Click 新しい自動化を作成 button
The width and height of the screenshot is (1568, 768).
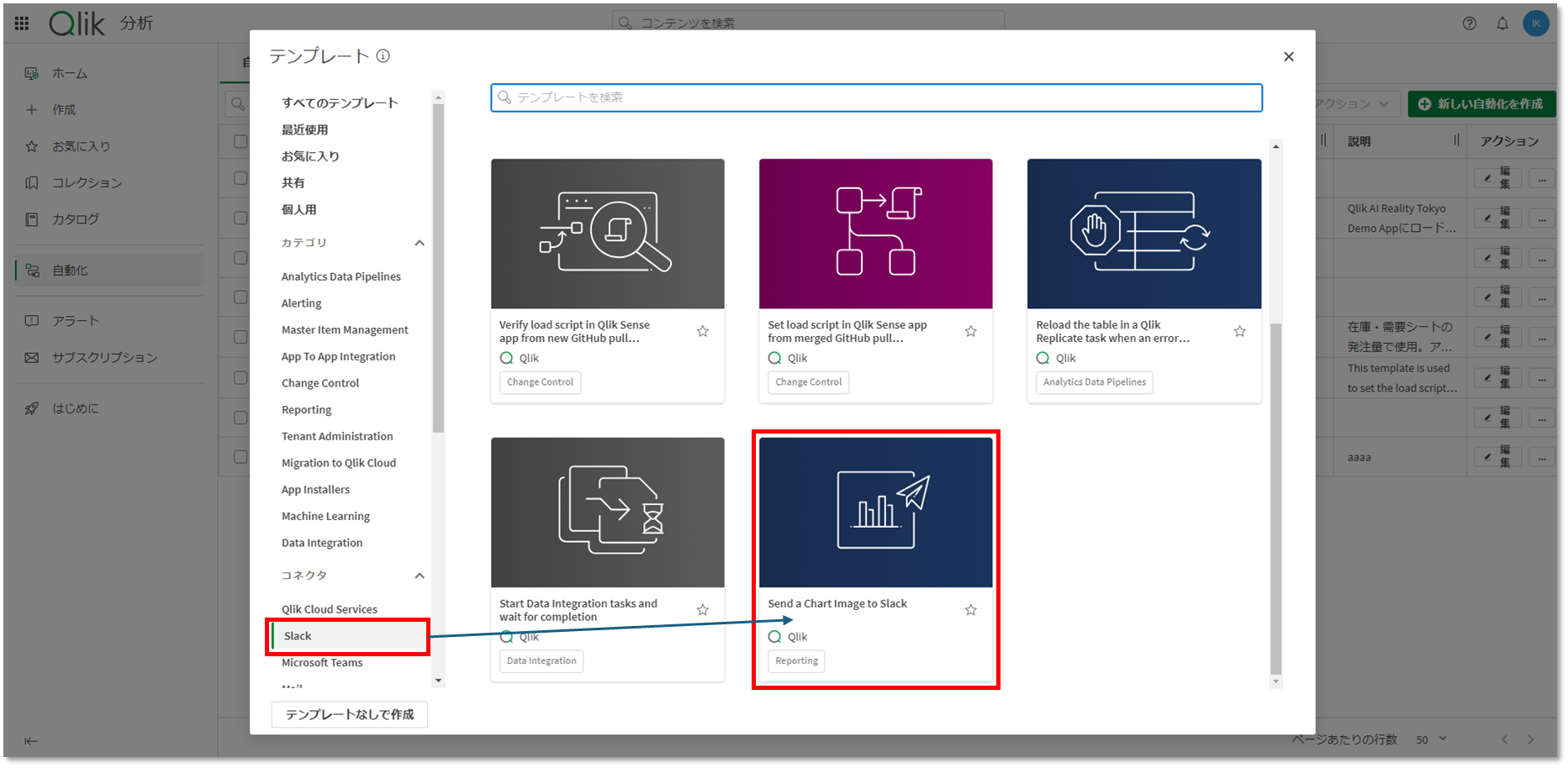point(1481,104)
